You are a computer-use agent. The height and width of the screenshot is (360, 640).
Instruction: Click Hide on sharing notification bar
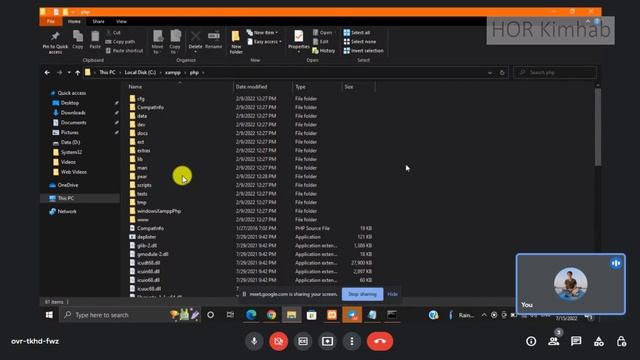pyautogui.click(x=393, y=294)
